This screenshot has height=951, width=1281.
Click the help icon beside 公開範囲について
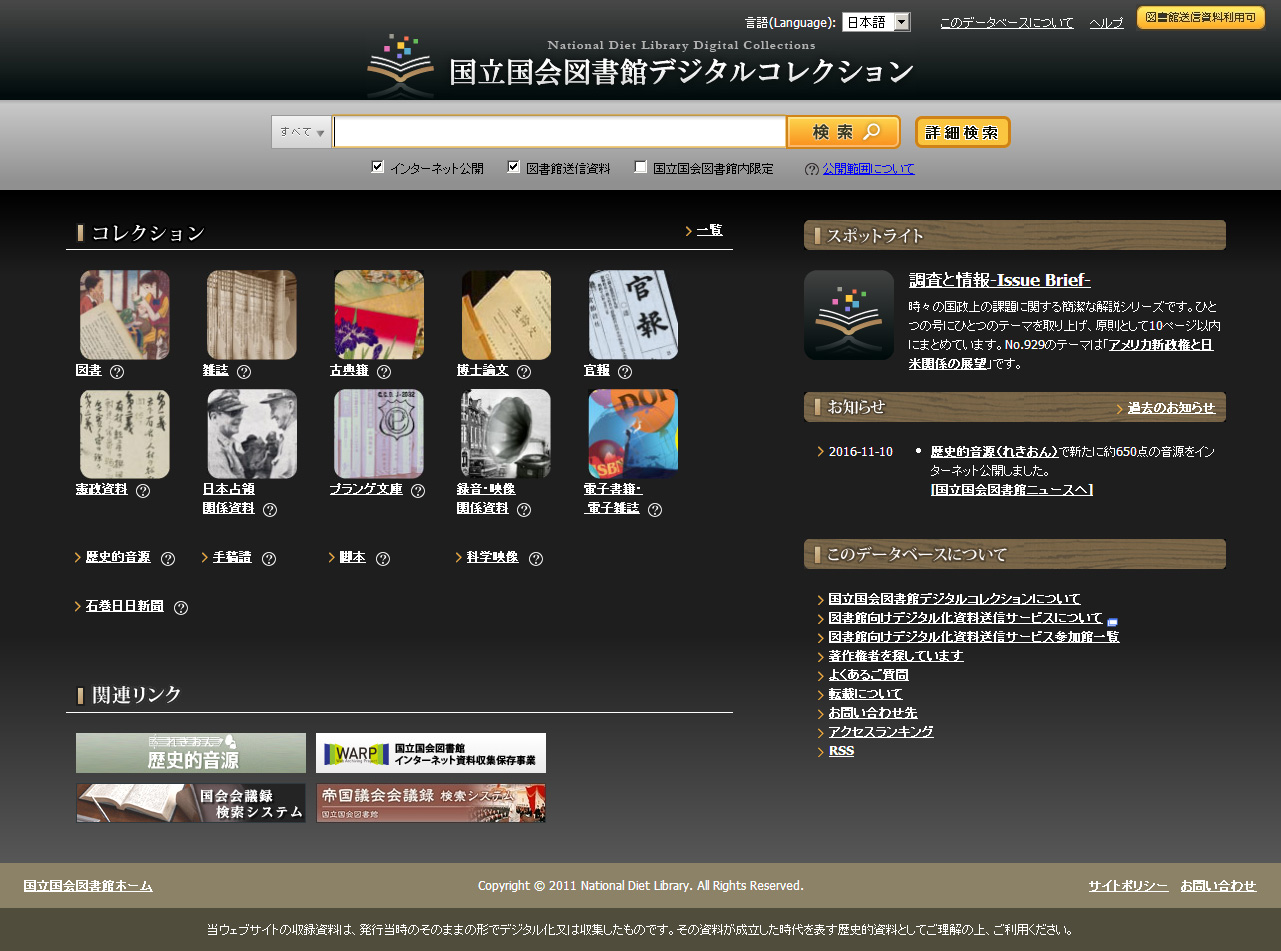tap(812, 170)
